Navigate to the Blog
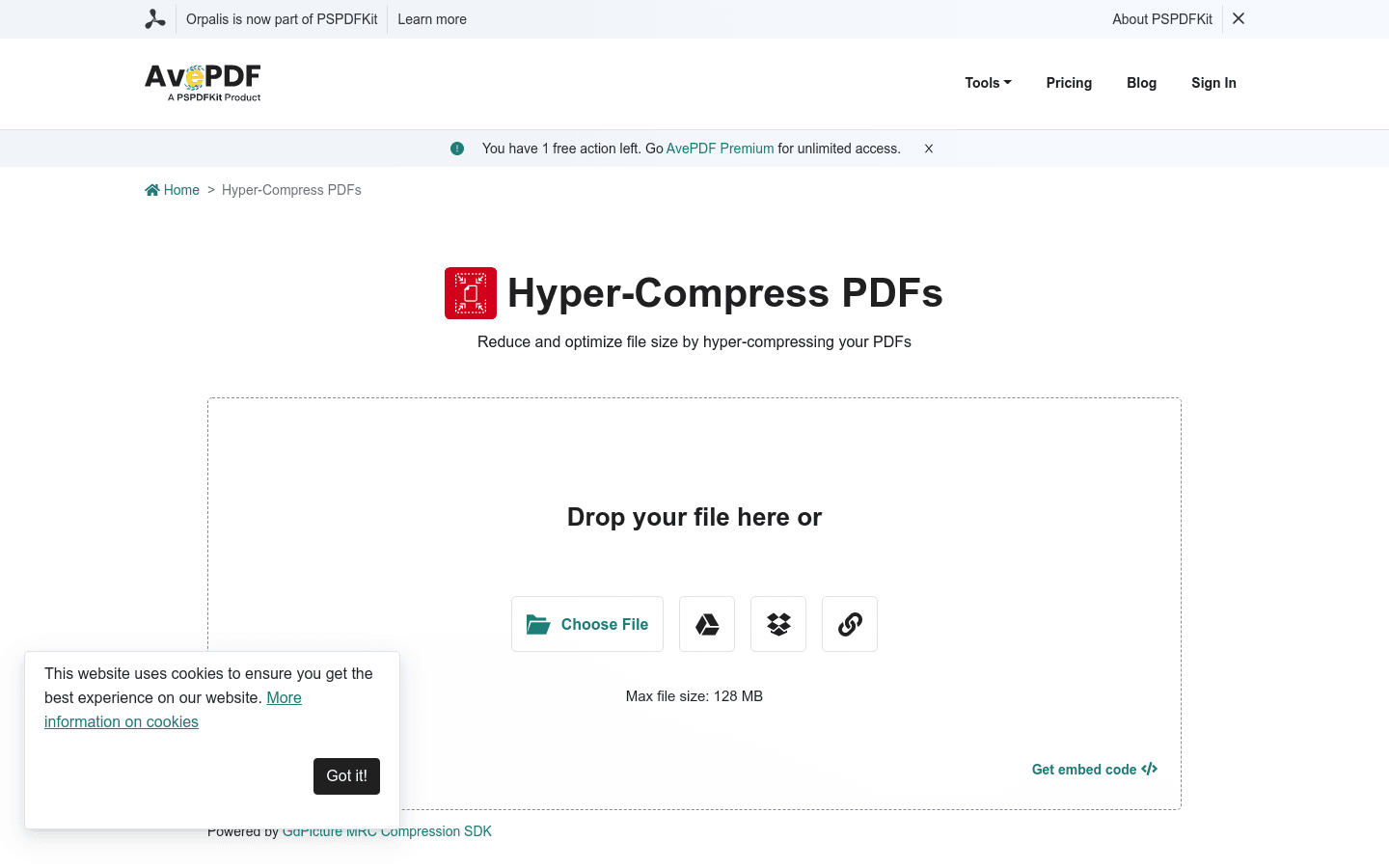Viewport: 1389px width, 868px height. click(x=1141, y=83)
